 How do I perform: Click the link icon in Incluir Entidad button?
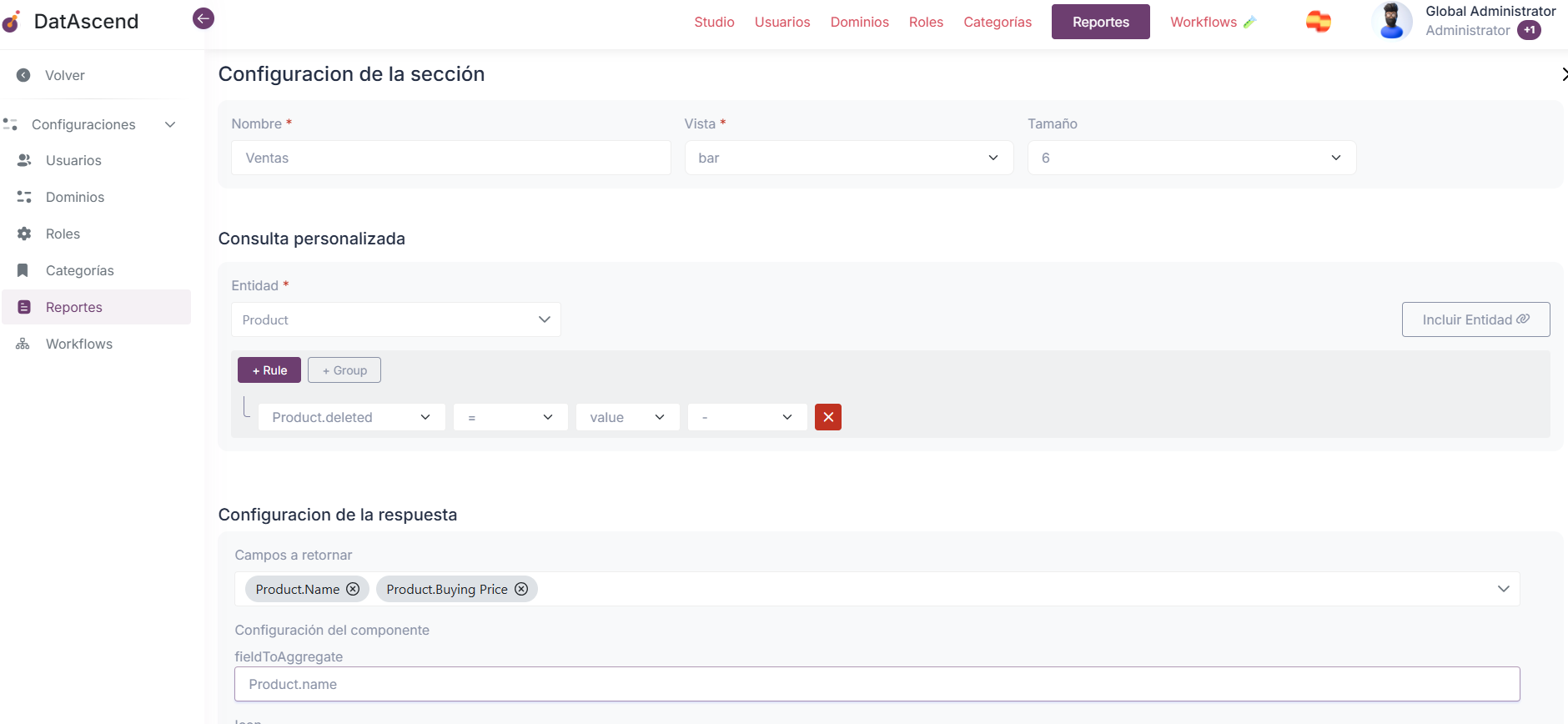(x=1523, y=319)
